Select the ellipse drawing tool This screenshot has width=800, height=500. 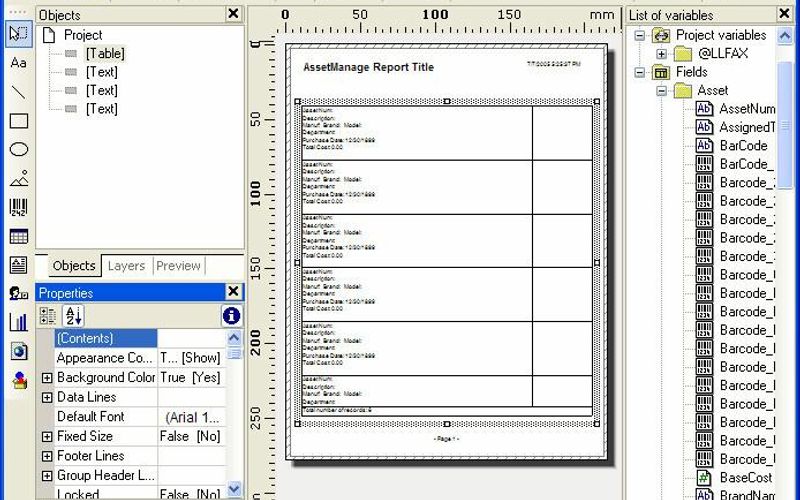[18, 150]
